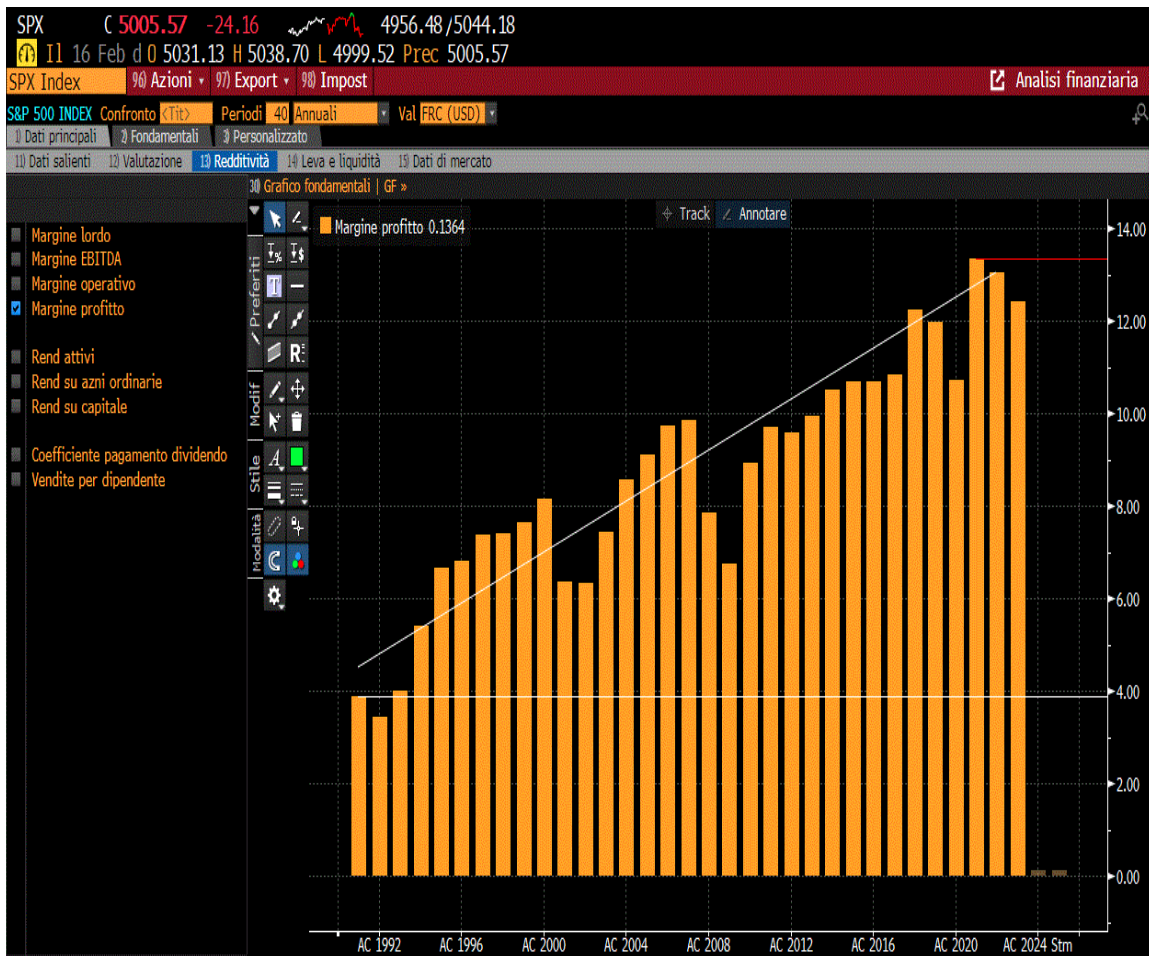Pick the horizontal line drawing tool
The height and width of the screenshot is (972, 1160).
pyautogui.click(x=297, y=286)
